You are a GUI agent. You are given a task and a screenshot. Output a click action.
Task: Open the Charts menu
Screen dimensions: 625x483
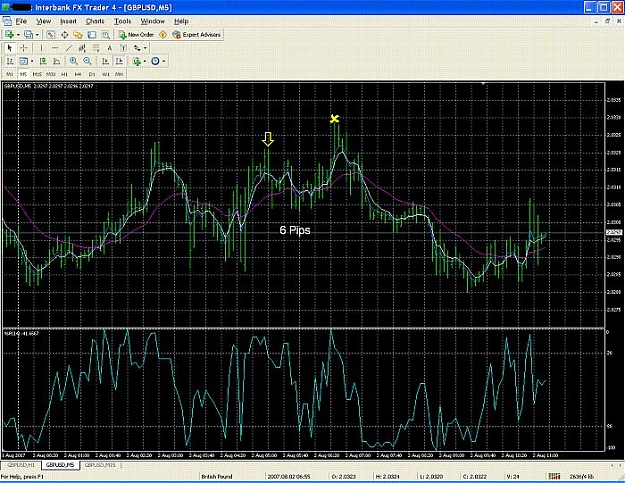(x=95, y=21)
